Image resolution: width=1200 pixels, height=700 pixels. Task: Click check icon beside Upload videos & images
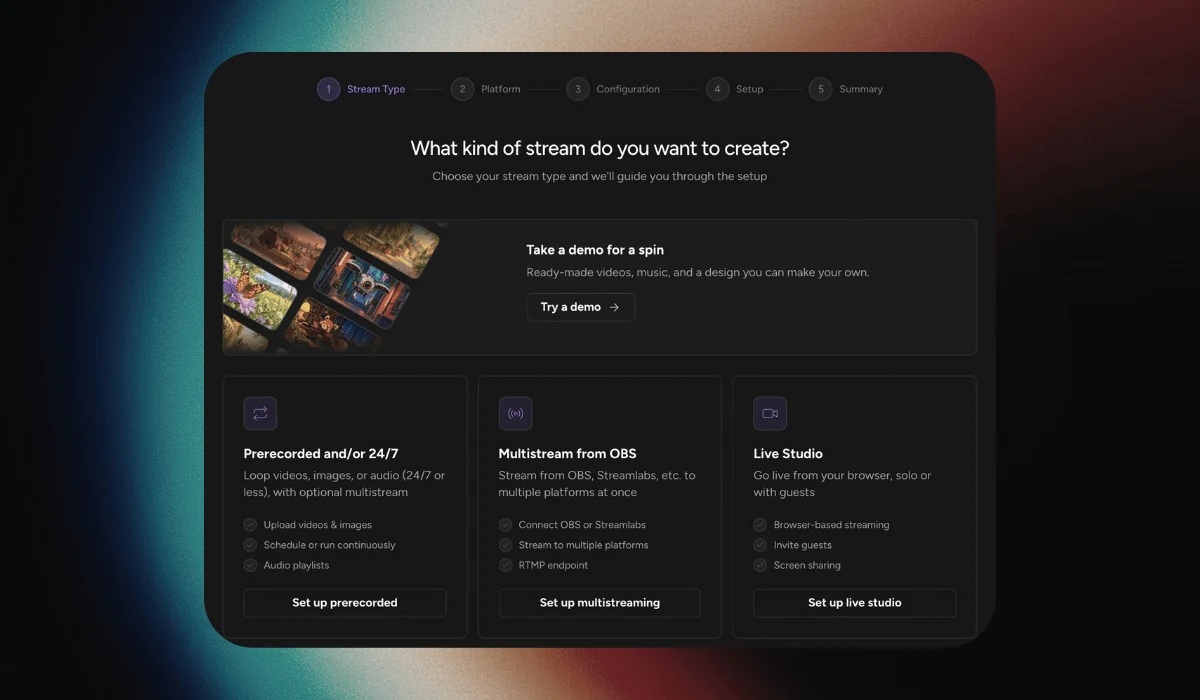[251, 524]
